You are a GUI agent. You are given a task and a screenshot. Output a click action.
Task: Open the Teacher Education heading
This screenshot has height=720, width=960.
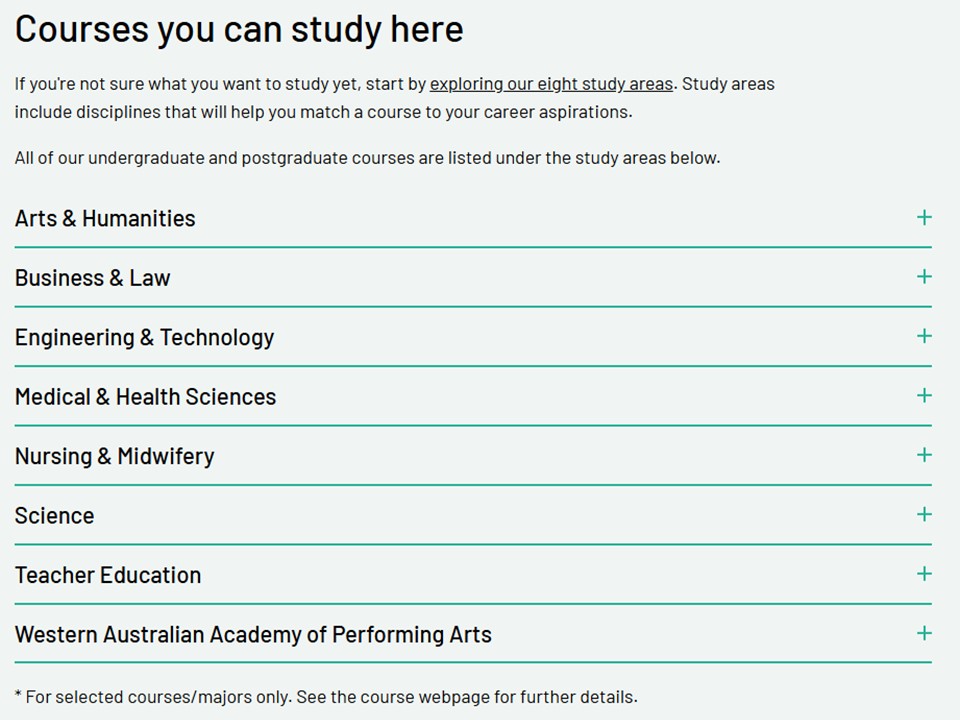(108, 575)
